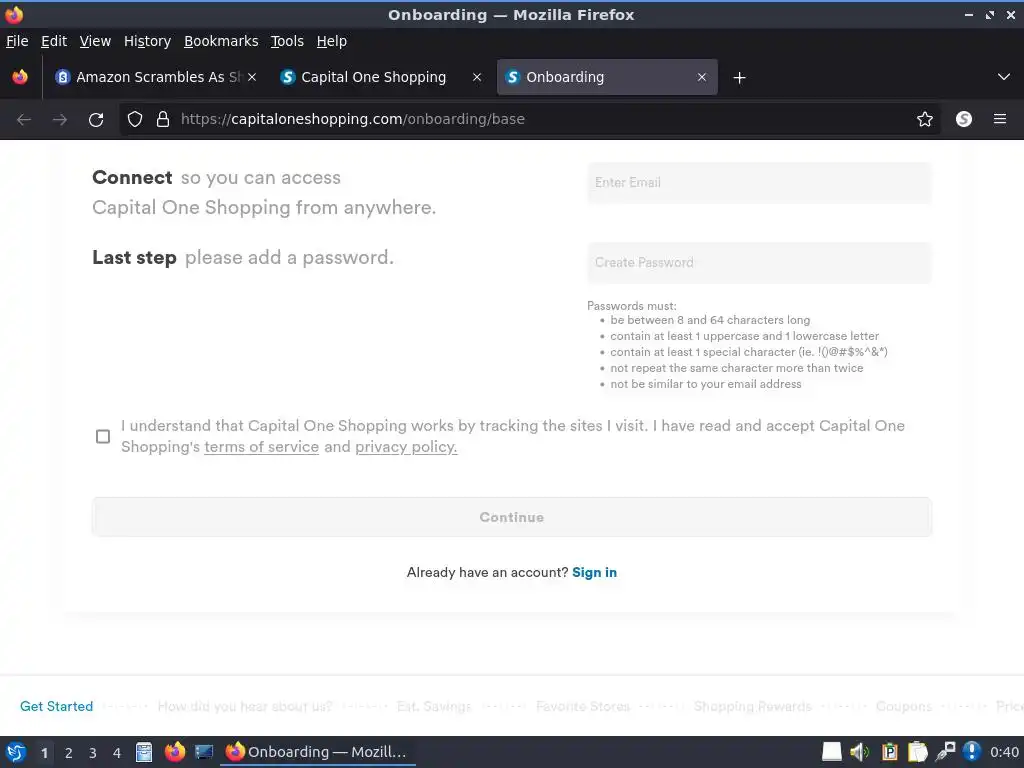The height and width of the screenshot is (768, 1024).
Task: Go back with the back arrow
Action: 24,120
